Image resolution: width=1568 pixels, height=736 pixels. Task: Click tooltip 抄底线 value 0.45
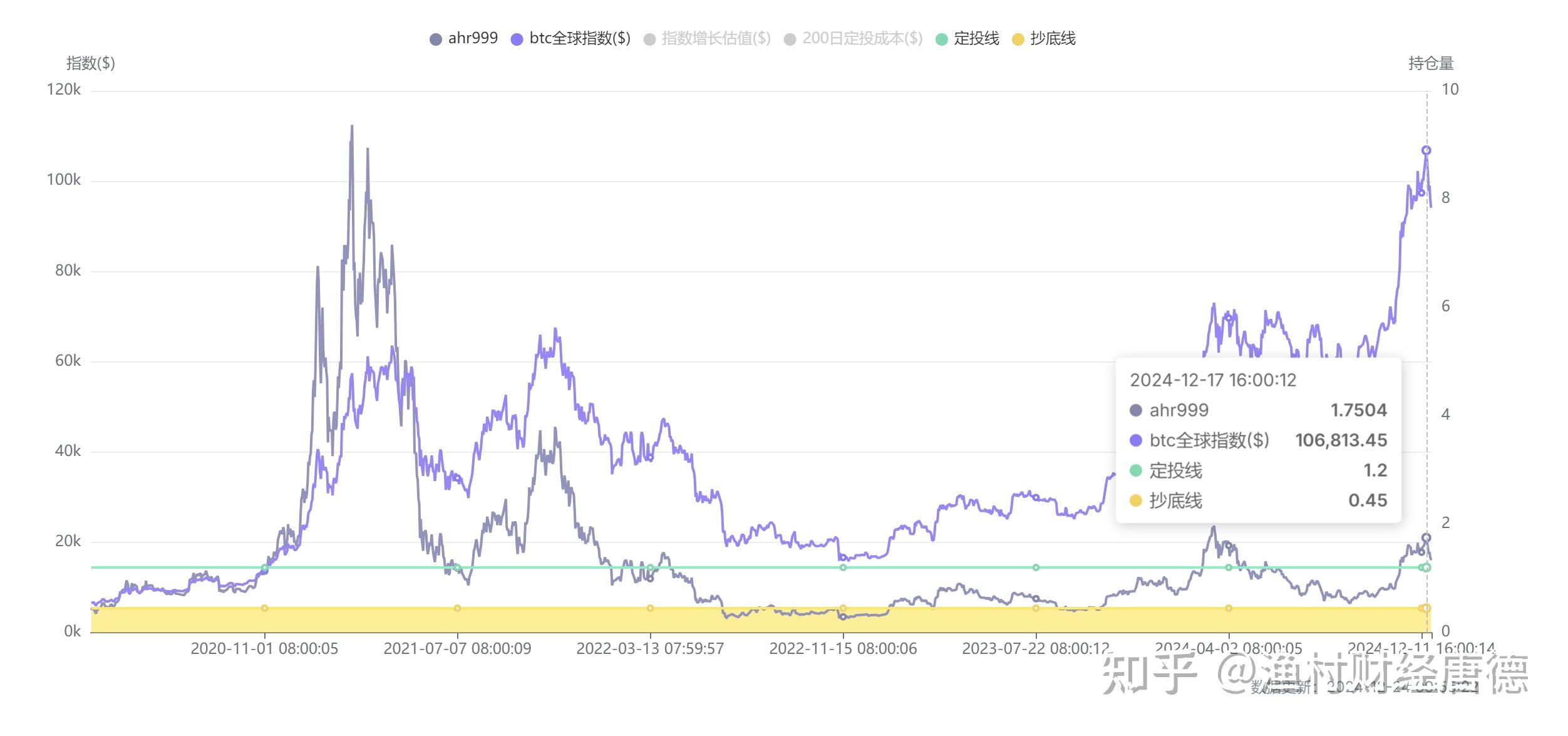pos(1368,500)
